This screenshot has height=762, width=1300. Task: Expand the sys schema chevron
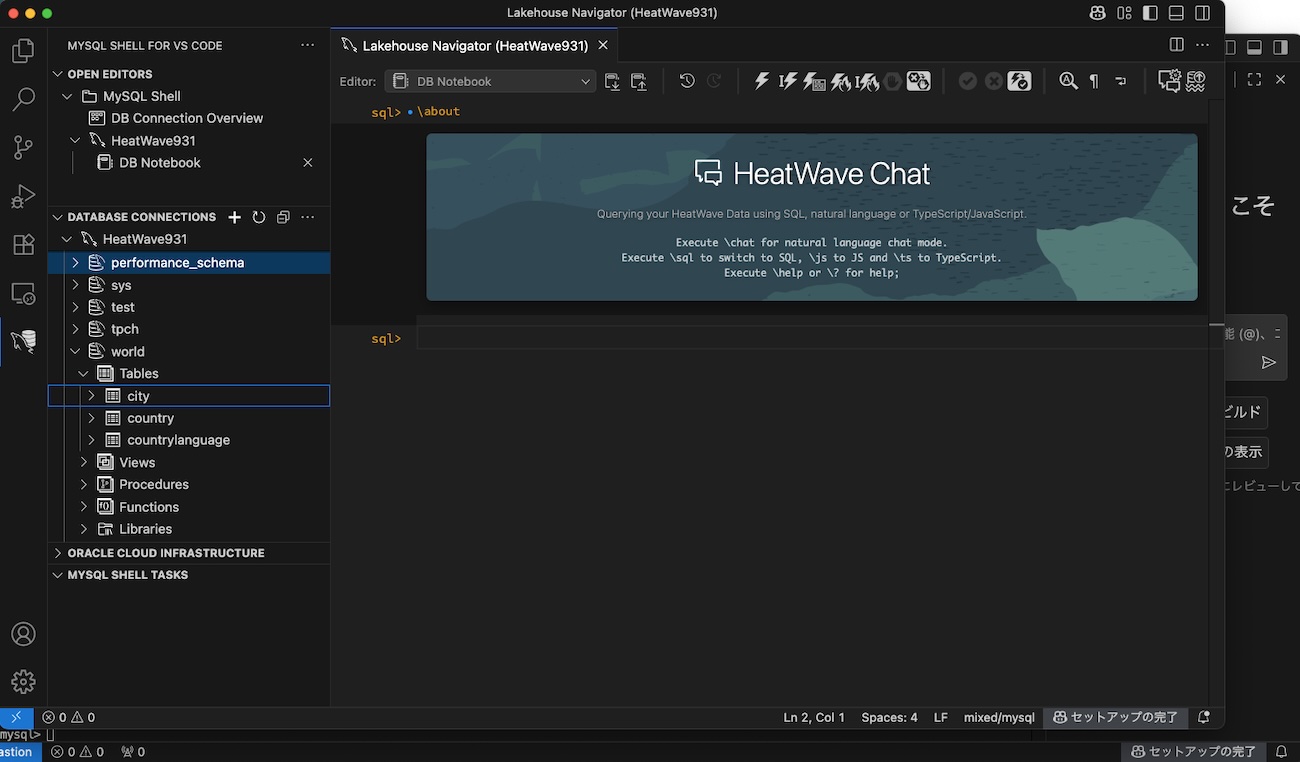[75, 285]
